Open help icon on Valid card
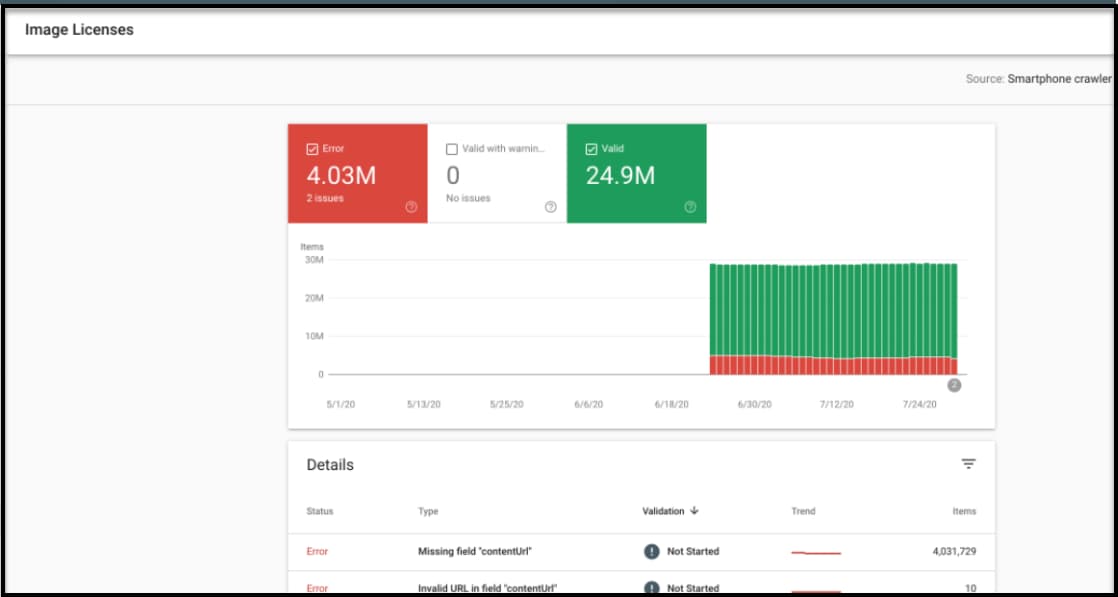1118x597 pixels. (x=690, y=207)
